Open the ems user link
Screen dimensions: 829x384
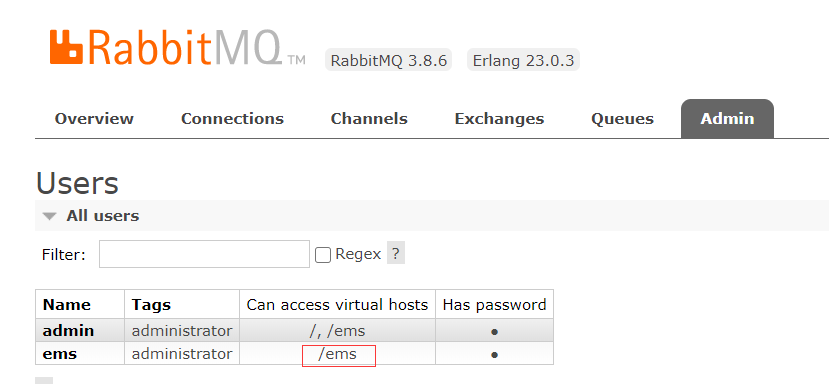point(60,354)
